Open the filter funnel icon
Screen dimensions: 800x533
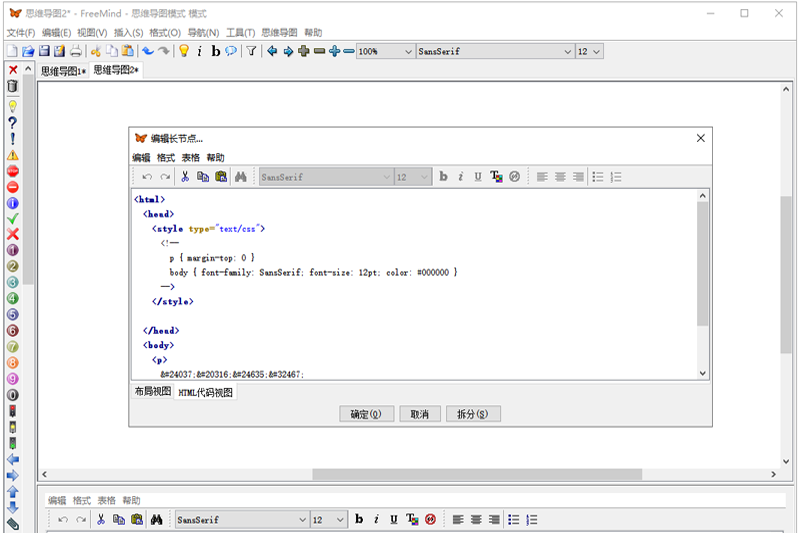pyautogui.click(x=252, y=51)
